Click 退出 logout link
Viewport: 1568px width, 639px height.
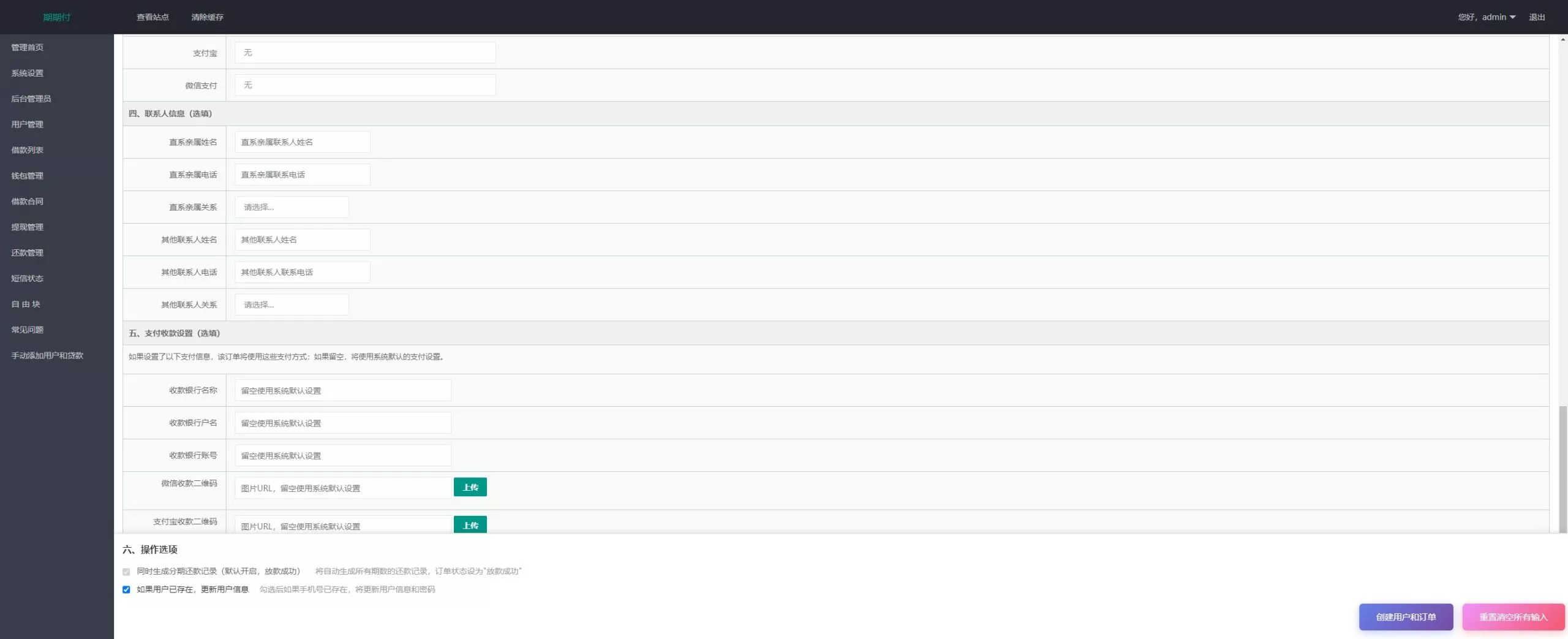click(1537, 17)
